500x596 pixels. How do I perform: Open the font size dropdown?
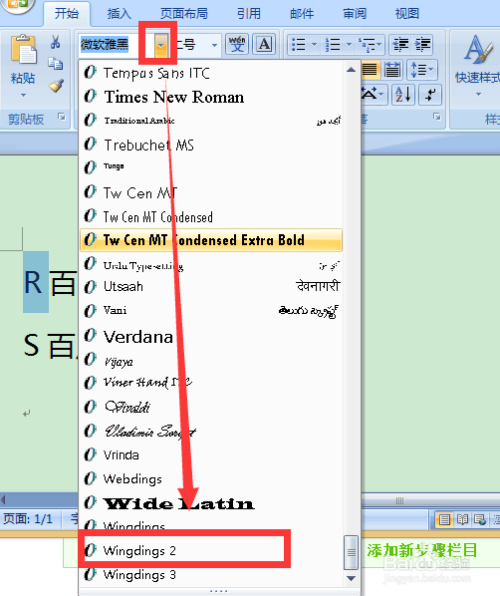pos(214,45)
